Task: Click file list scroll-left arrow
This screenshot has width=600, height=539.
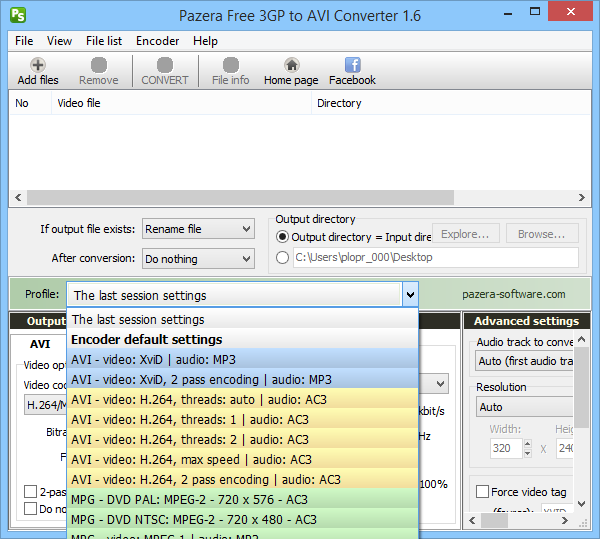Action: pyautogui.click(x=18, y=197)
